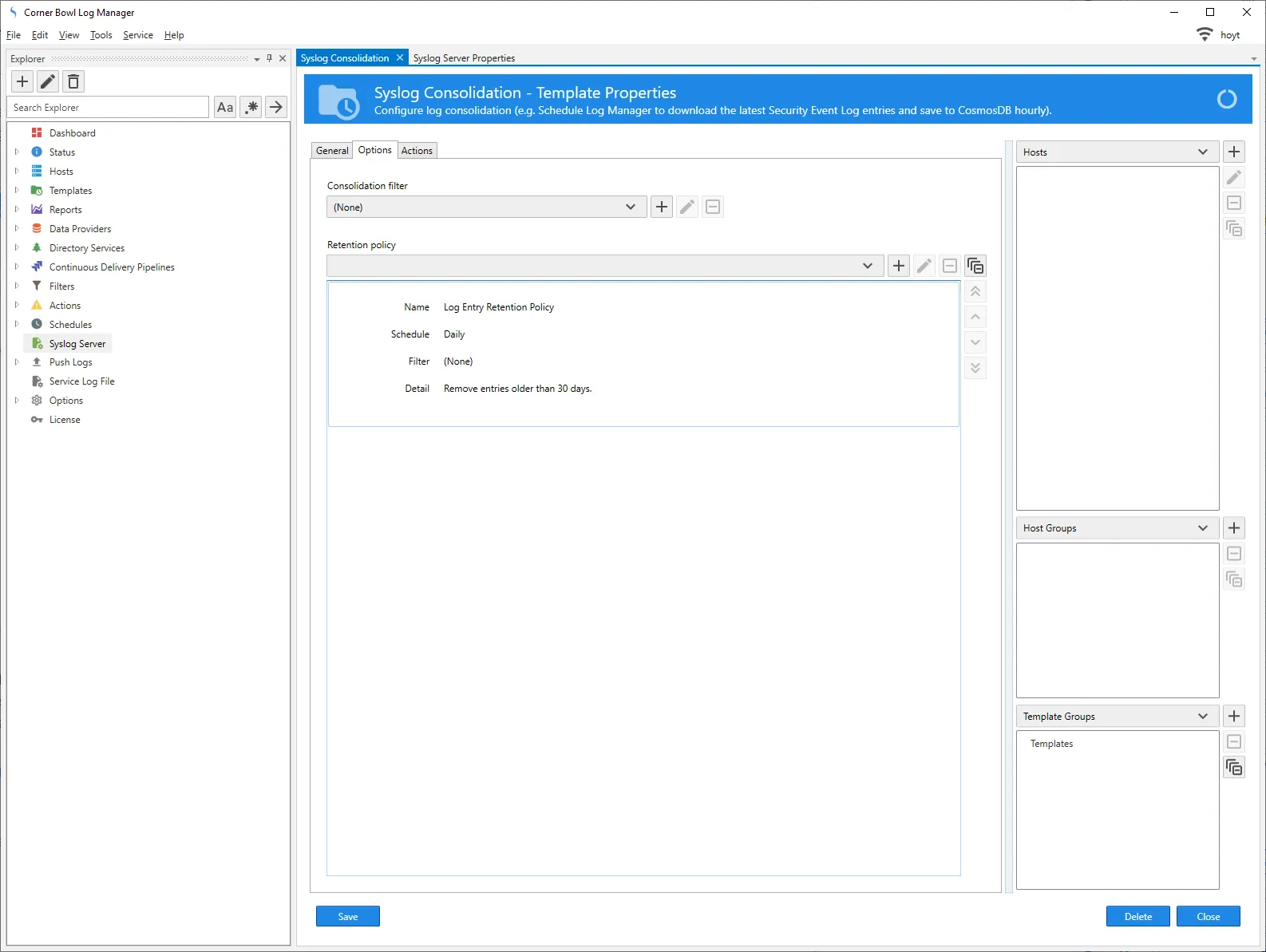Click the copy icon next to Template Groups list

pyautogui.click(x=1234, y=768)
